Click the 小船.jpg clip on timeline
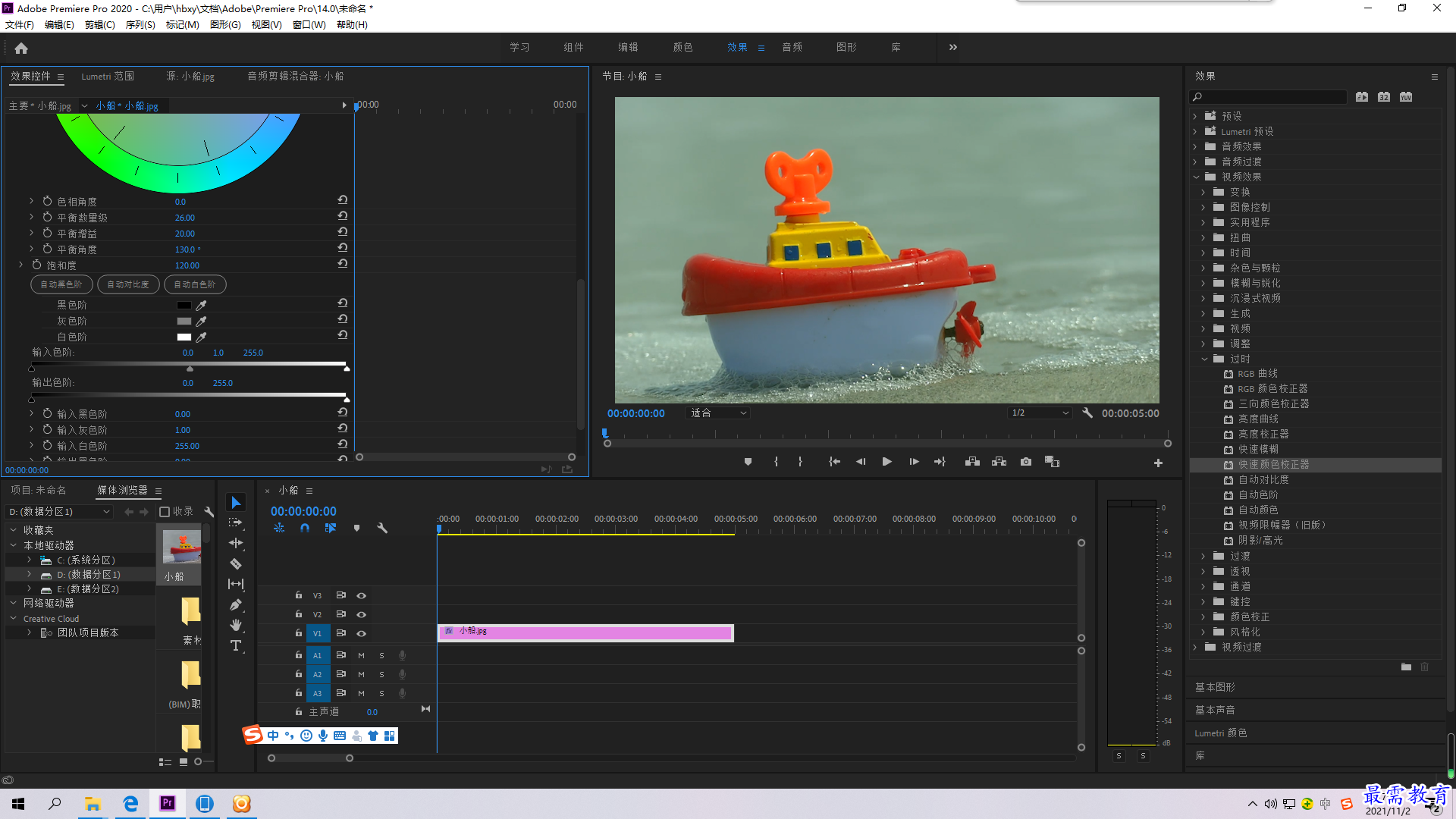This screenshot has height=819, width=1456. [x=585, y=632]
